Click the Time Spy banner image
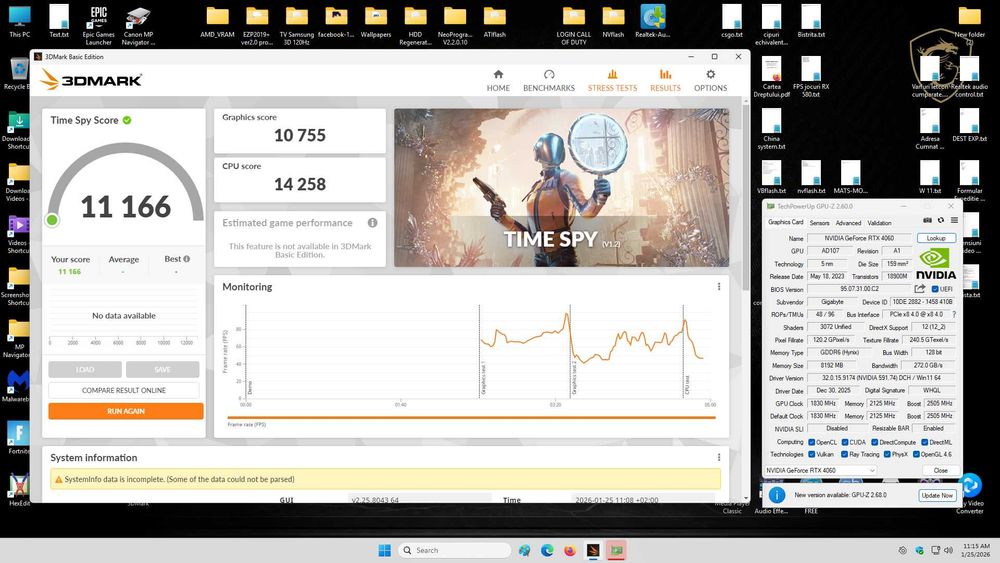Screen dimensions: 1000x563 (x=561, y=187)
